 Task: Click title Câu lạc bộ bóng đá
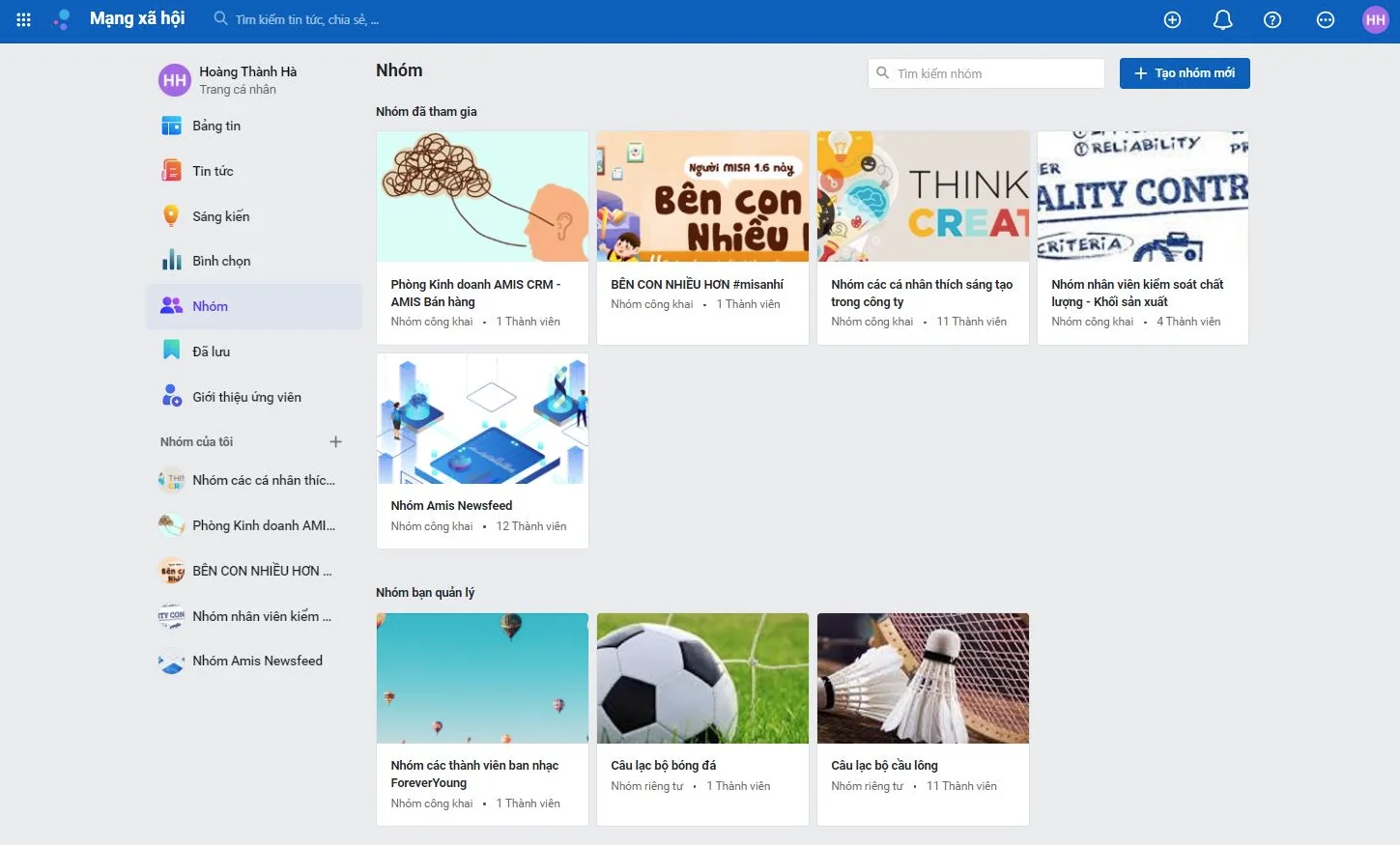click(x=663, y=765)
